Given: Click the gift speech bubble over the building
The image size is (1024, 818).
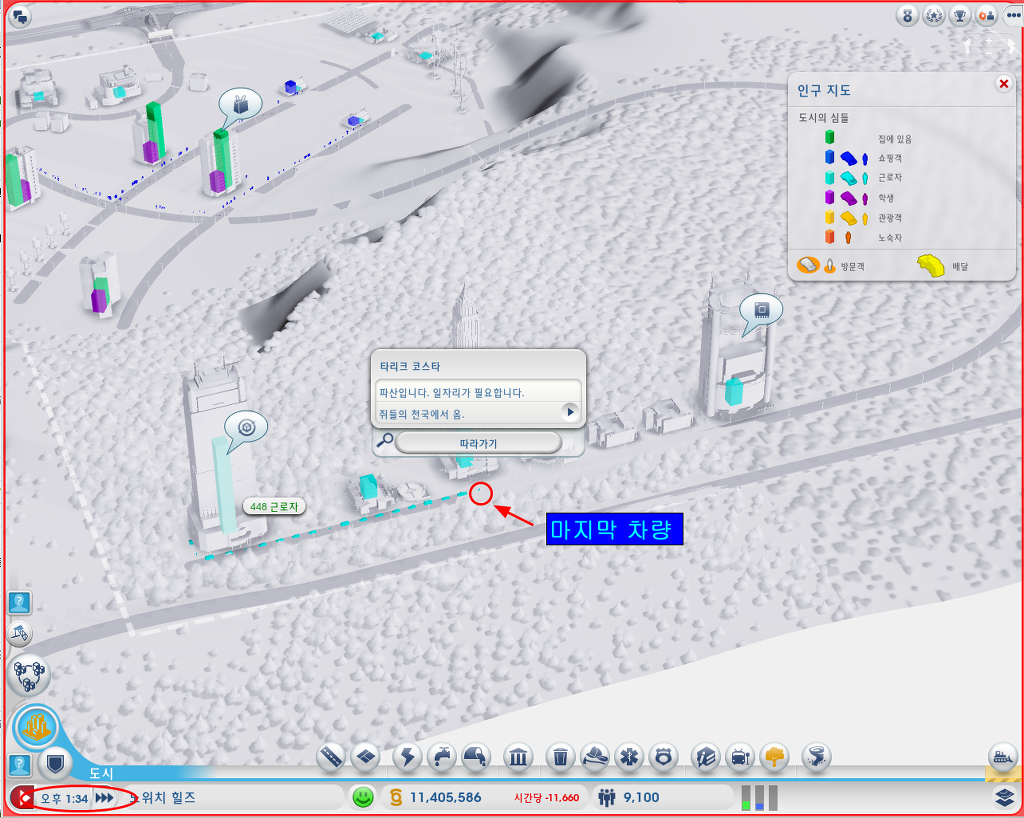Looking at the screenshot, I should tap(240, 106).
